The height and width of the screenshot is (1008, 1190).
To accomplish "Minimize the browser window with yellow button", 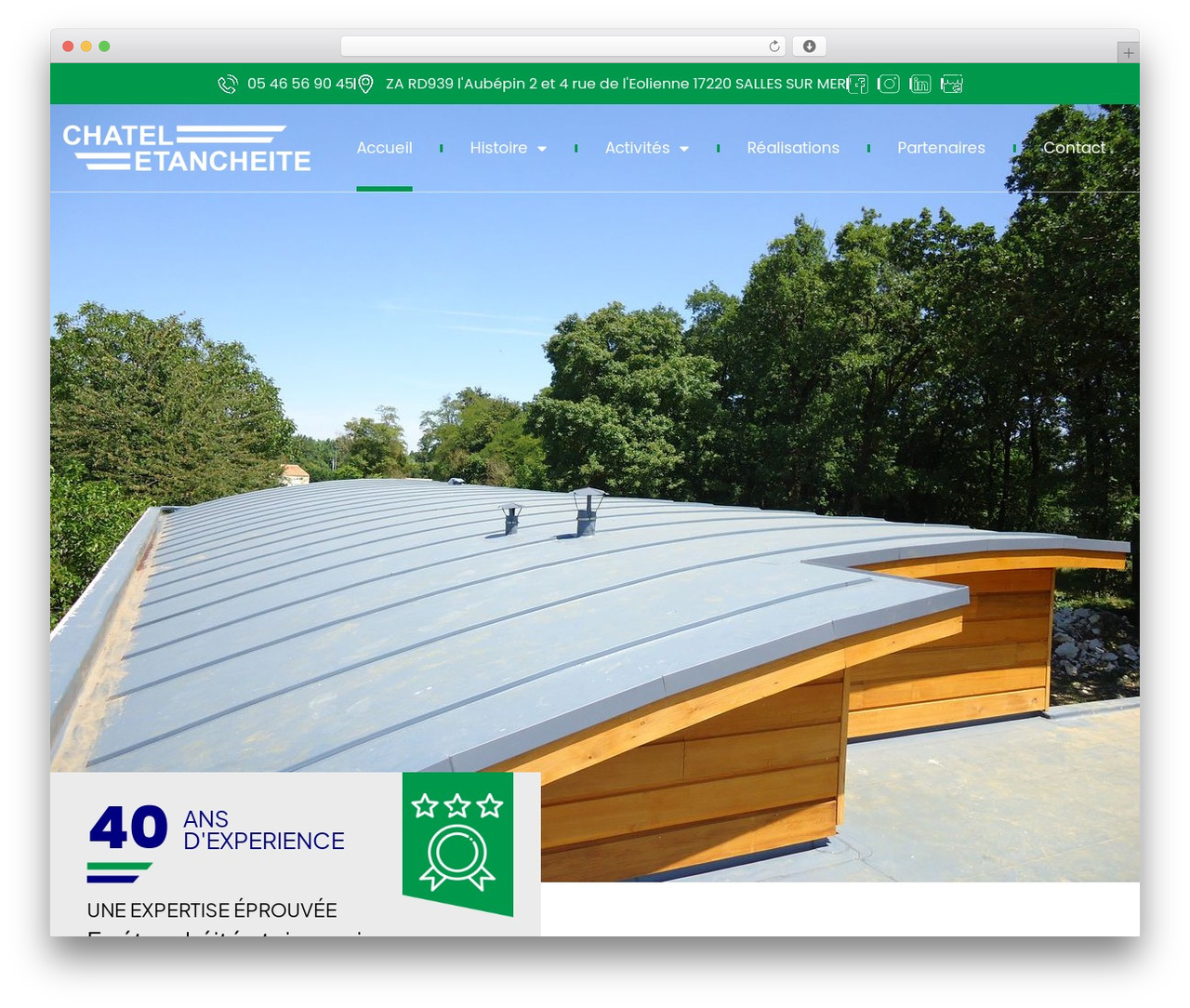I will (86, 46).
